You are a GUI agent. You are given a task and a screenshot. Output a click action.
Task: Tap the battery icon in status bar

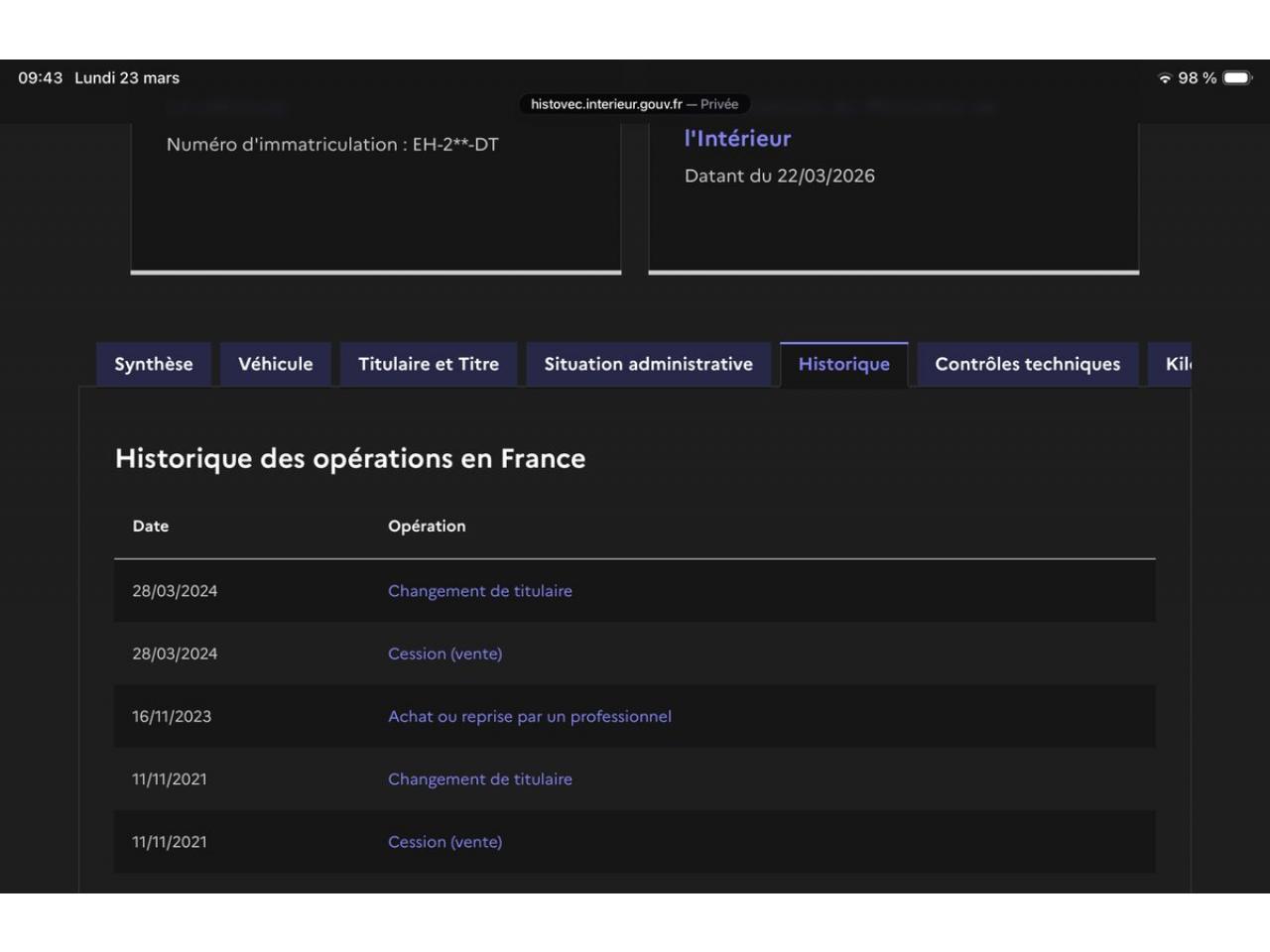pos(1237,78)
